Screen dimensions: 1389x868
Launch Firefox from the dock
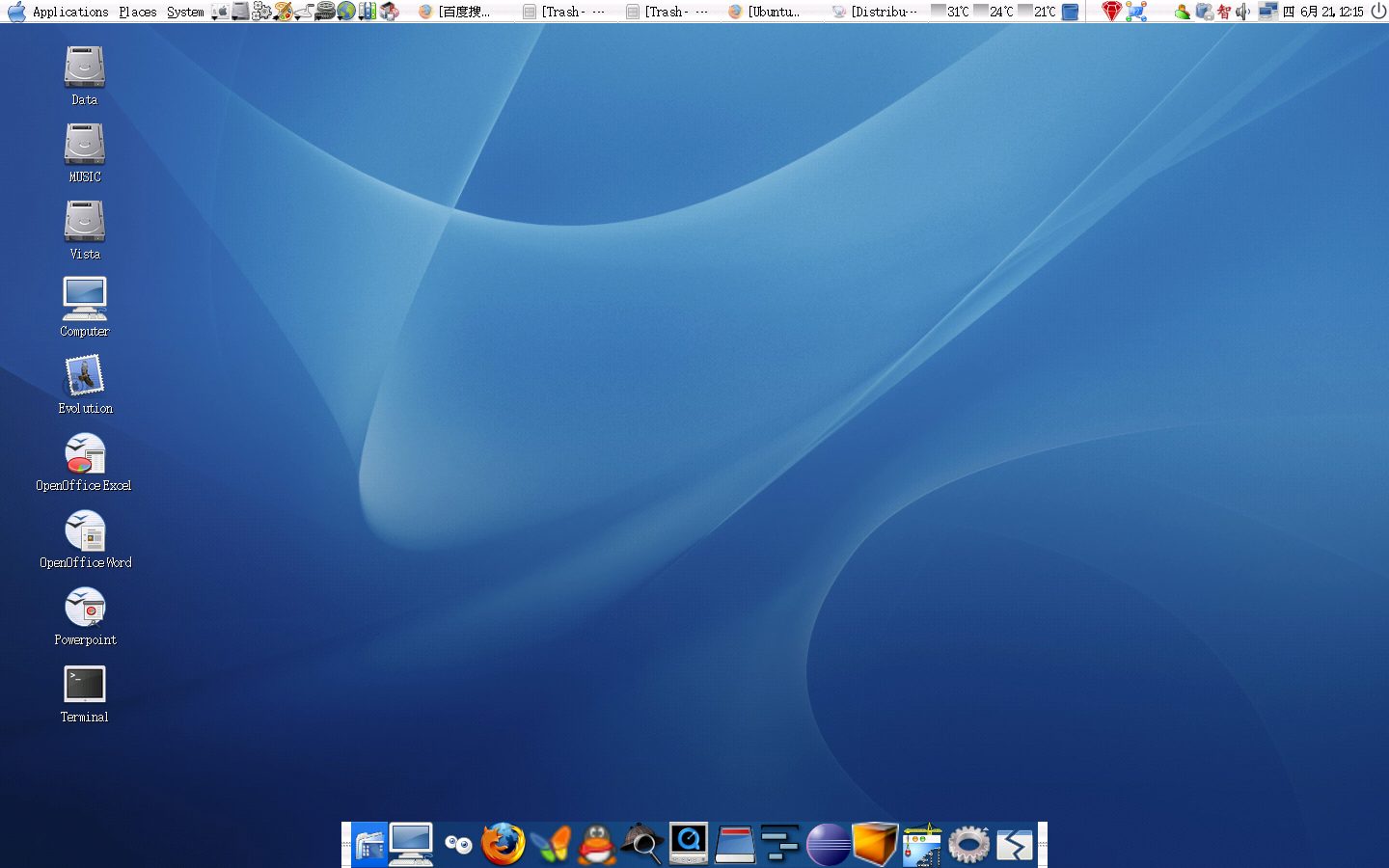(x=504, y=845)
